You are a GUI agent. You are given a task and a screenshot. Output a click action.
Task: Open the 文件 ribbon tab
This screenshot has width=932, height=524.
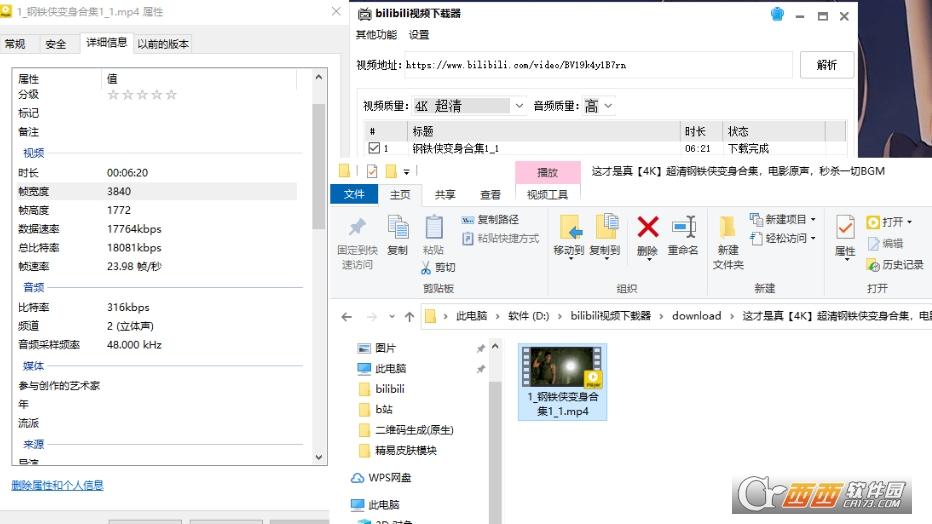click(354, 194)
